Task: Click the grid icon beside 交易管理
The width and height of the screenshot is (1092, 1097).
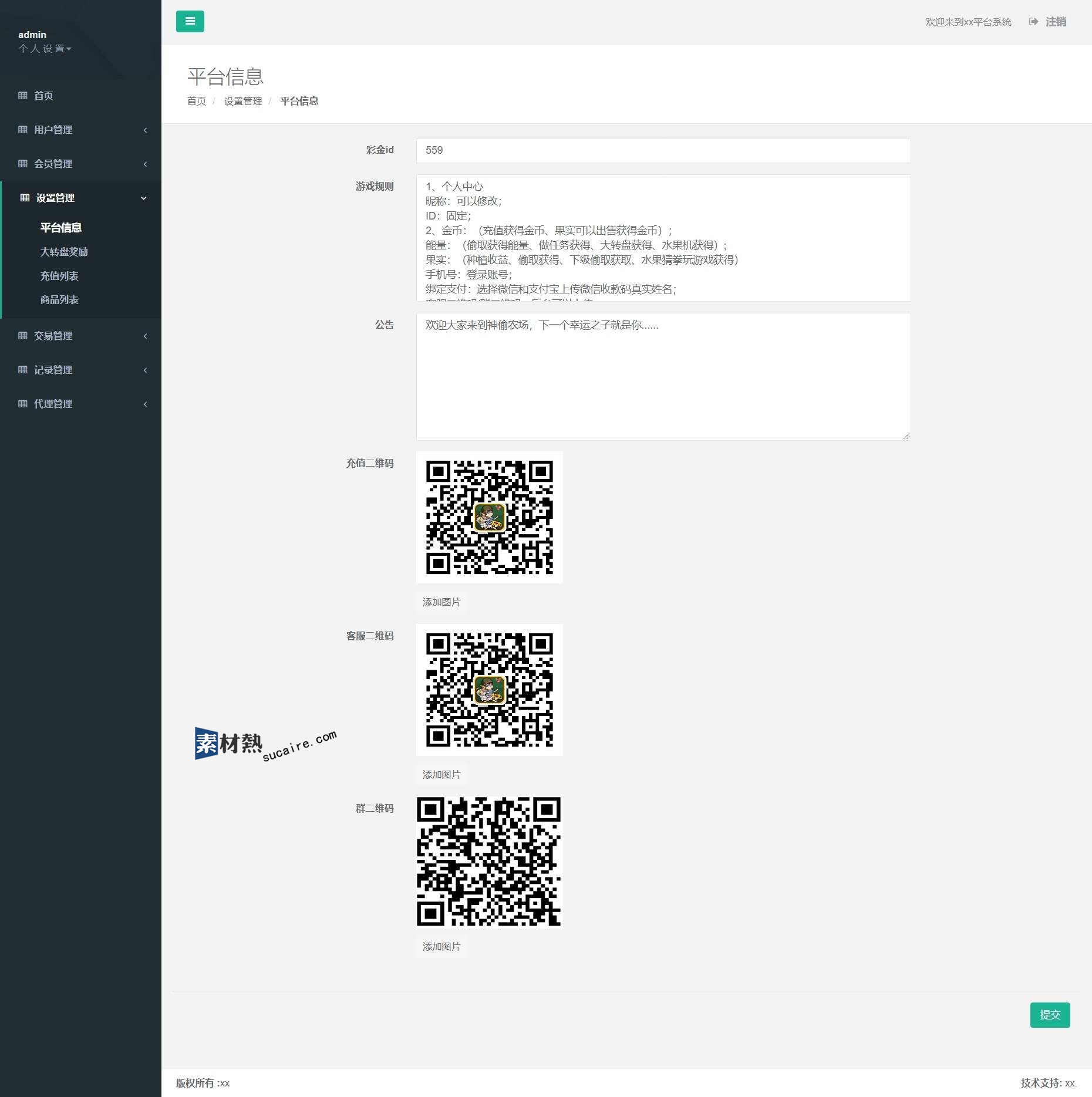Action: click(23, 336)
